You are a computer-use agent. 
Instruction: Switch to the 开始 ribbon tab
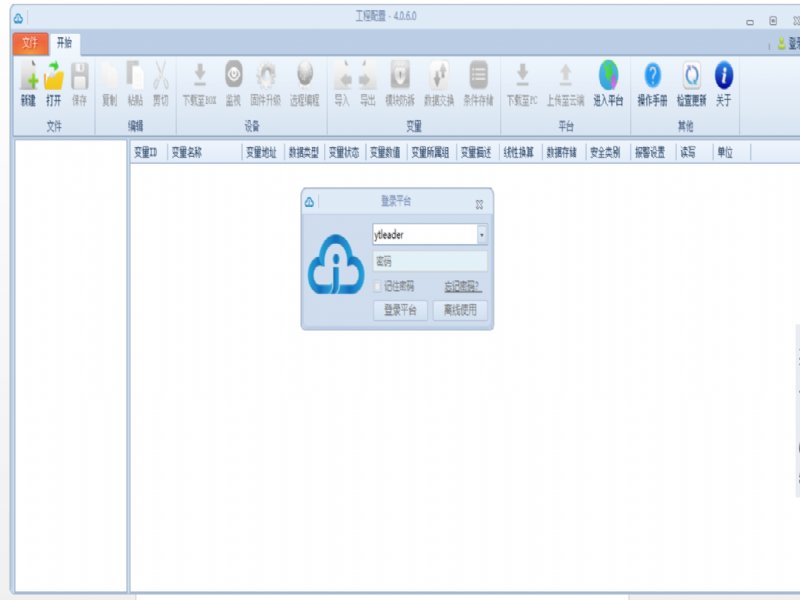coord(64,43)
